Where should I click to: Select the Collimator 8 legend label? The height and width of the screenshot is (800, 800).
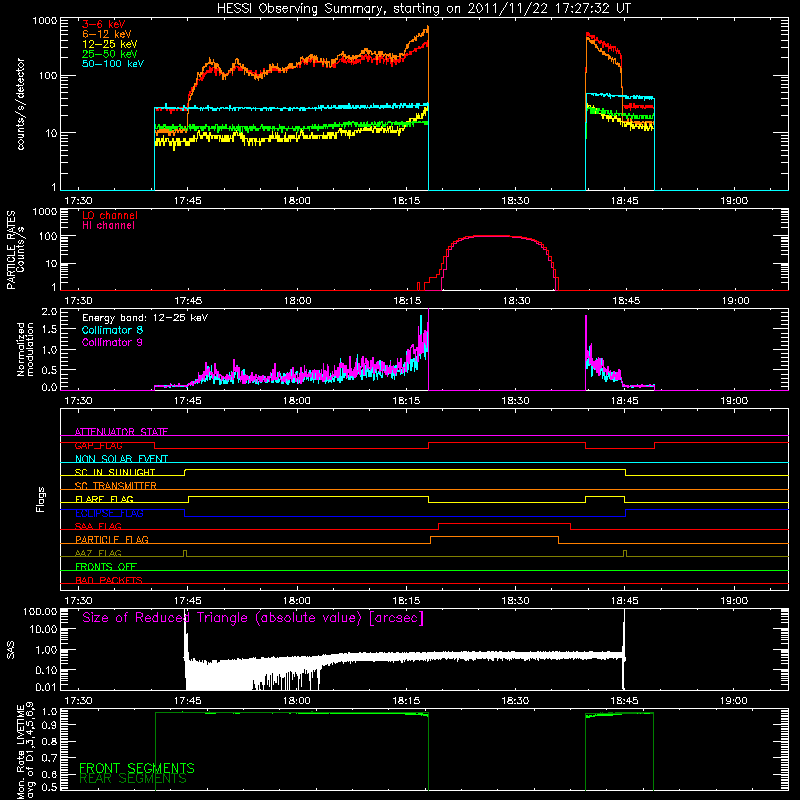coord(112,330)
